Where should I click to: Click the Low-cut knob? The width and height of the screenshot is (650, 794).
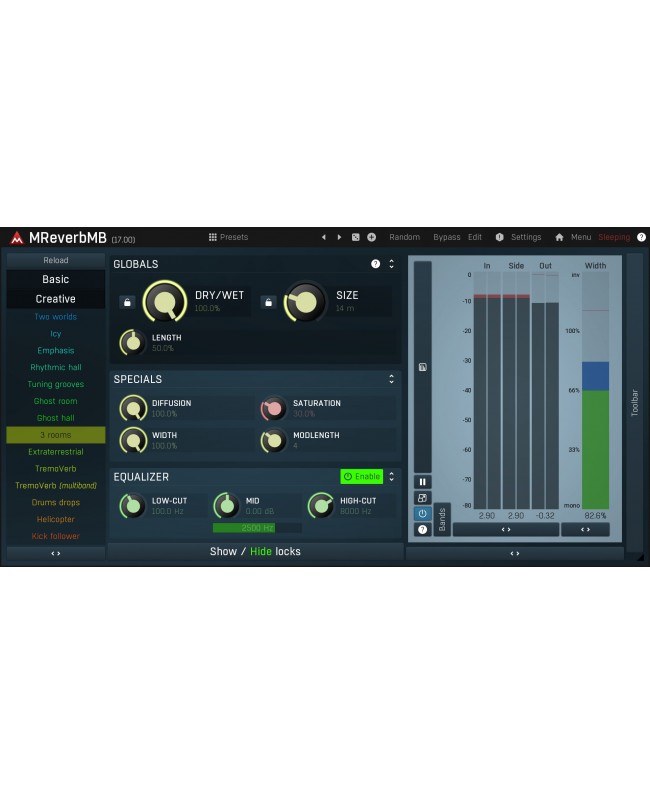[133, 505]
